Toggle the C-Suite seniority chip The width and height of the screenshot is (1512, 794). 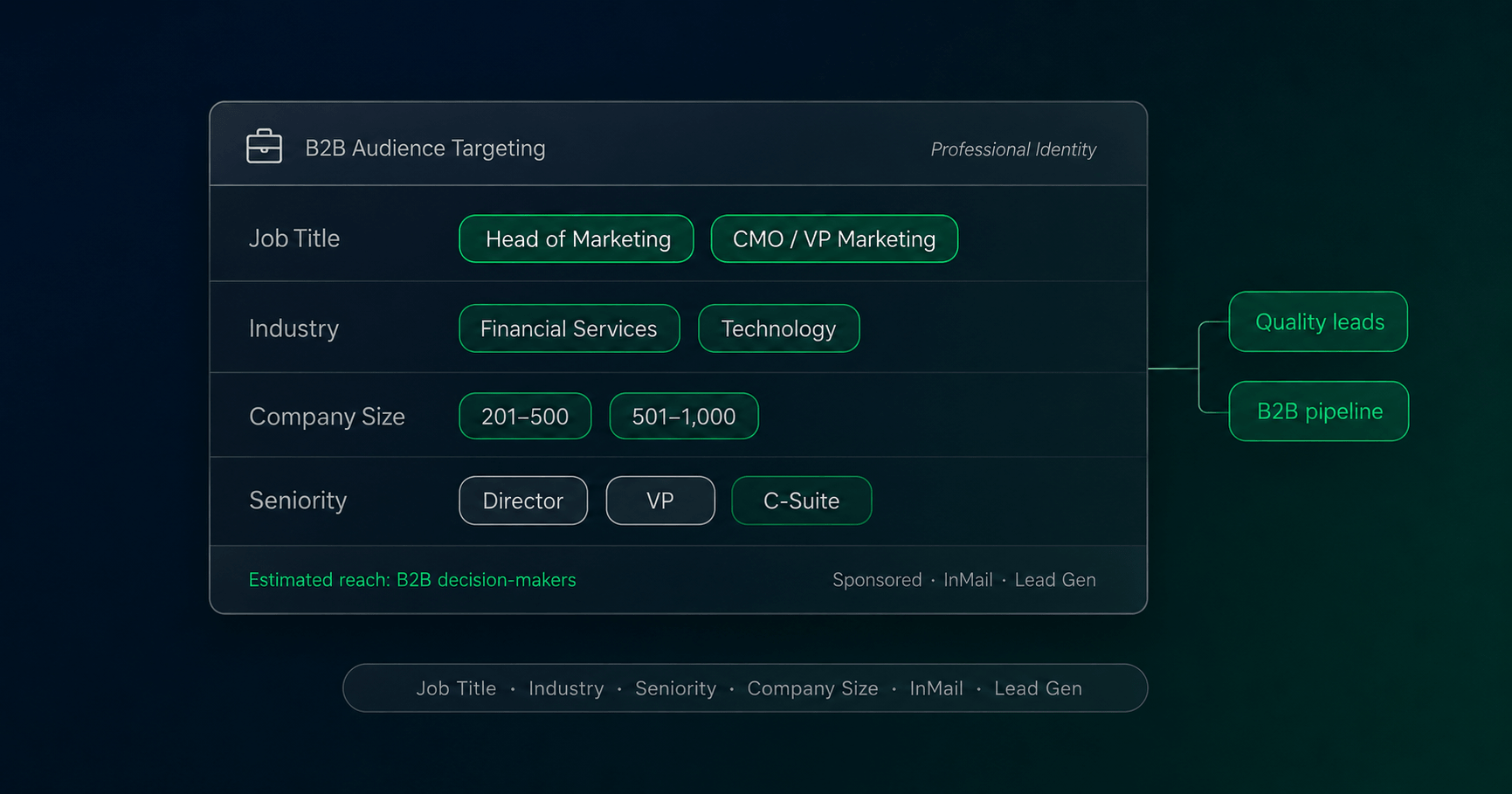point(802,501)
